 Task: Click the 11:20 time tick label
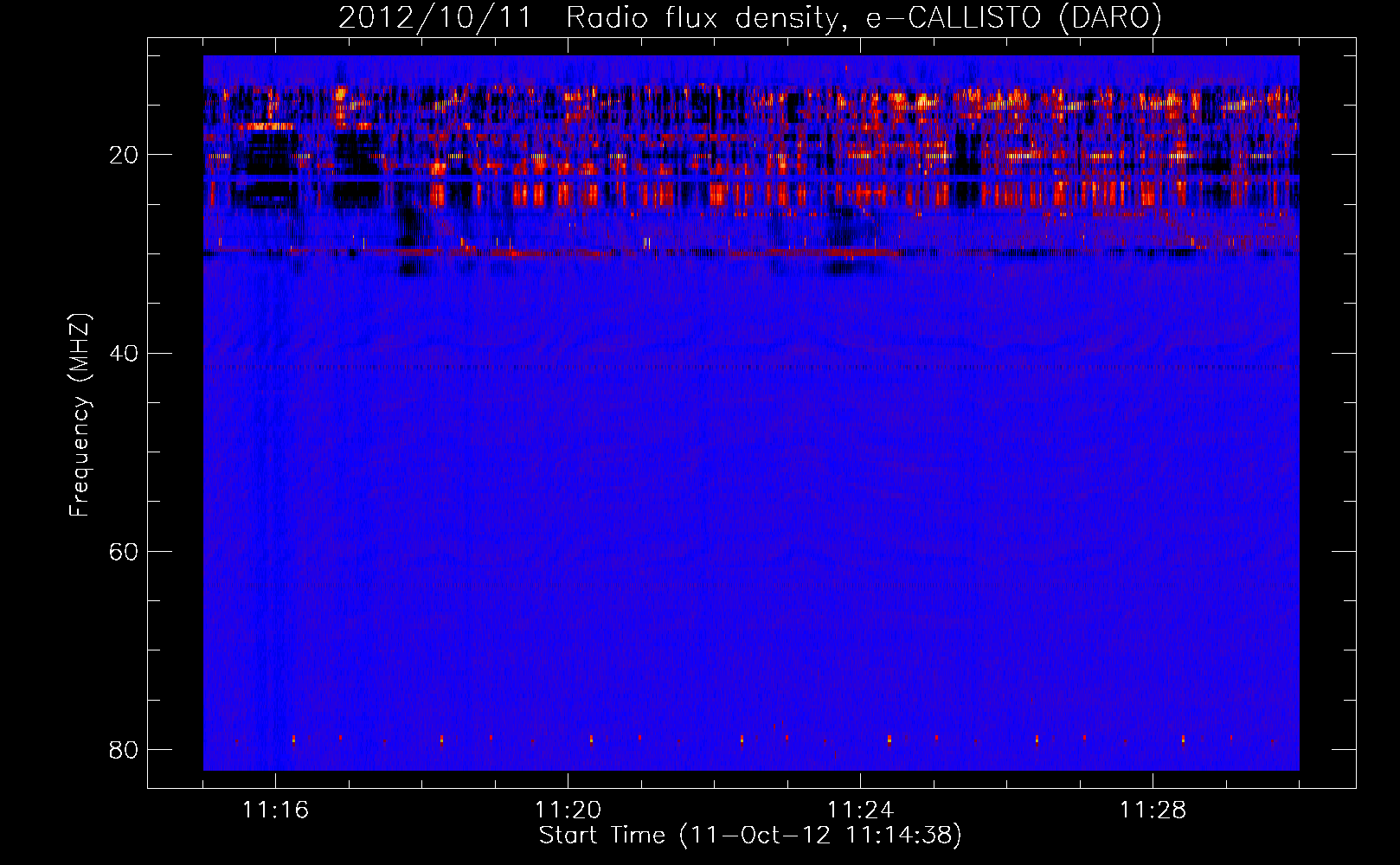[568, 811]
